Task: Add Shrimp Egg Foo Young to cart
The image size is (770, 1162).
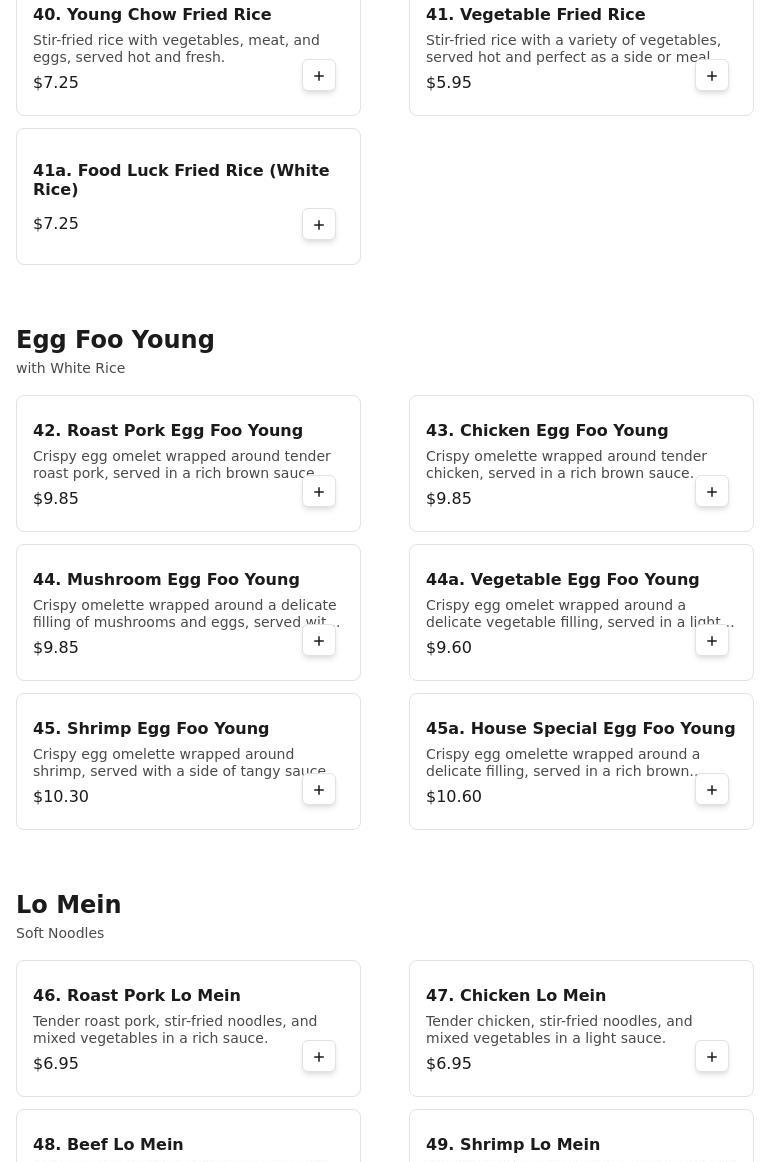Action: [x=319, y=790]
